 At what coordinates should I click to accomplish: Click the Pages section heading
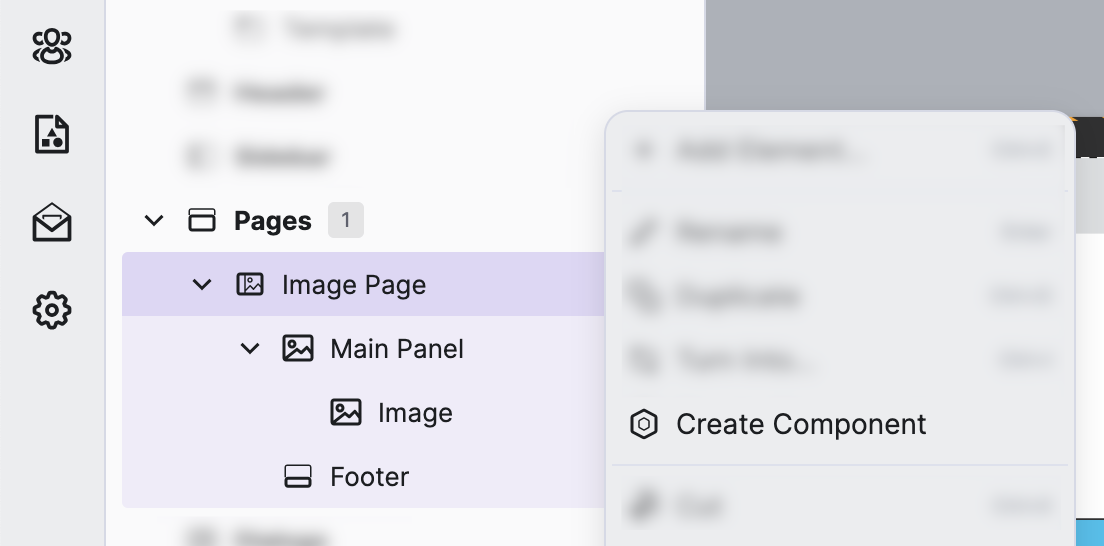273,221
